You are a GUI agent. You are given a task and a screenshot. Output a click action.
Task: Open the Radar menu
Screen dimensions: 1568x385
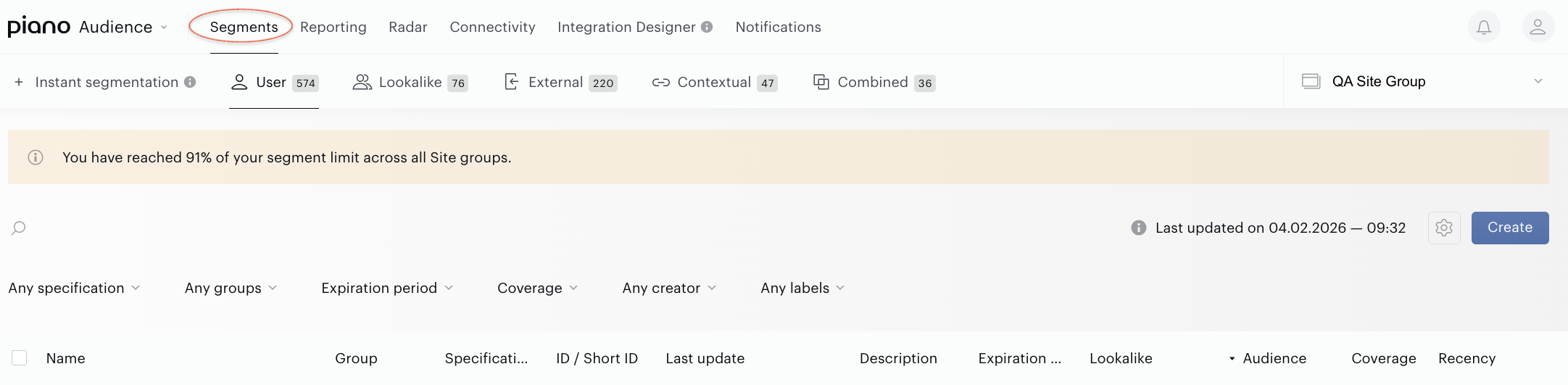pos(408,27)
